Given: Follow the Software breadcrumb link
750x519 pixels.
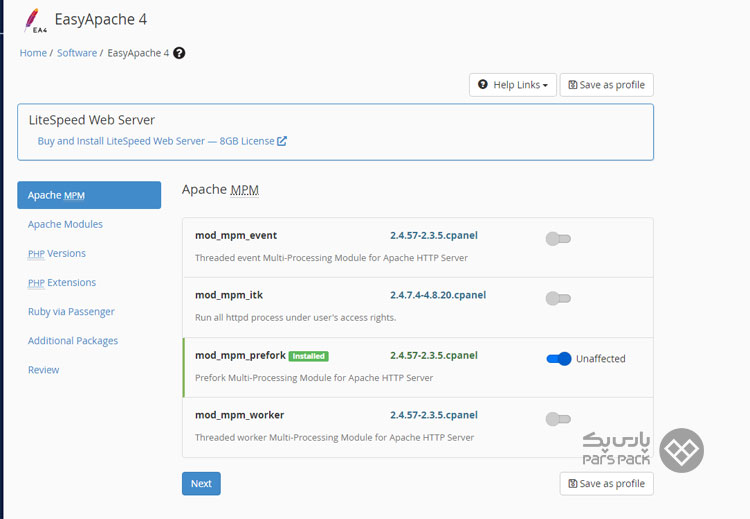Looking at the screenshot, I should click(x=77, y=53).
